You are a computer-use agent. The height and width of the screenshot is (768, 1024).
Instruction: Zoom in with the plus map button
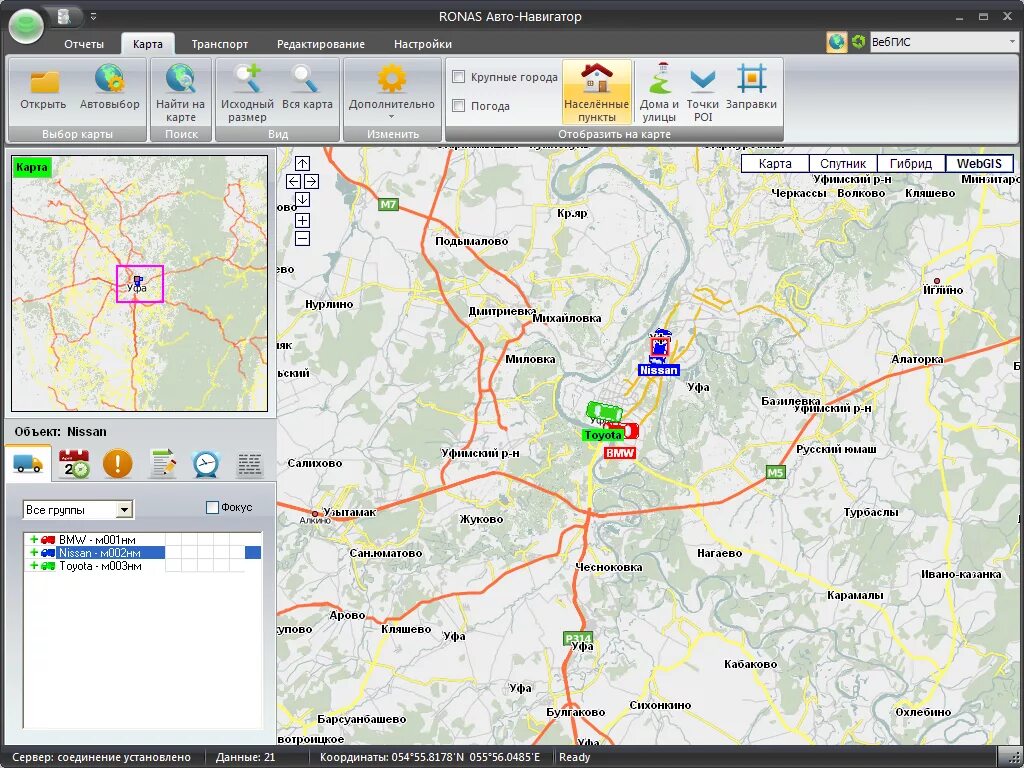click(x=302, y=221)
